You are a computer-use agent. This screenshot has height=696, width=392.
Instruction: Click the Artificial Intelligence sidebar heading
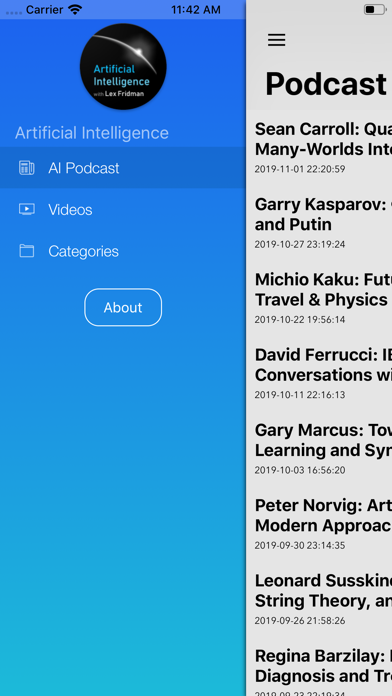click(x=92, y=133)
